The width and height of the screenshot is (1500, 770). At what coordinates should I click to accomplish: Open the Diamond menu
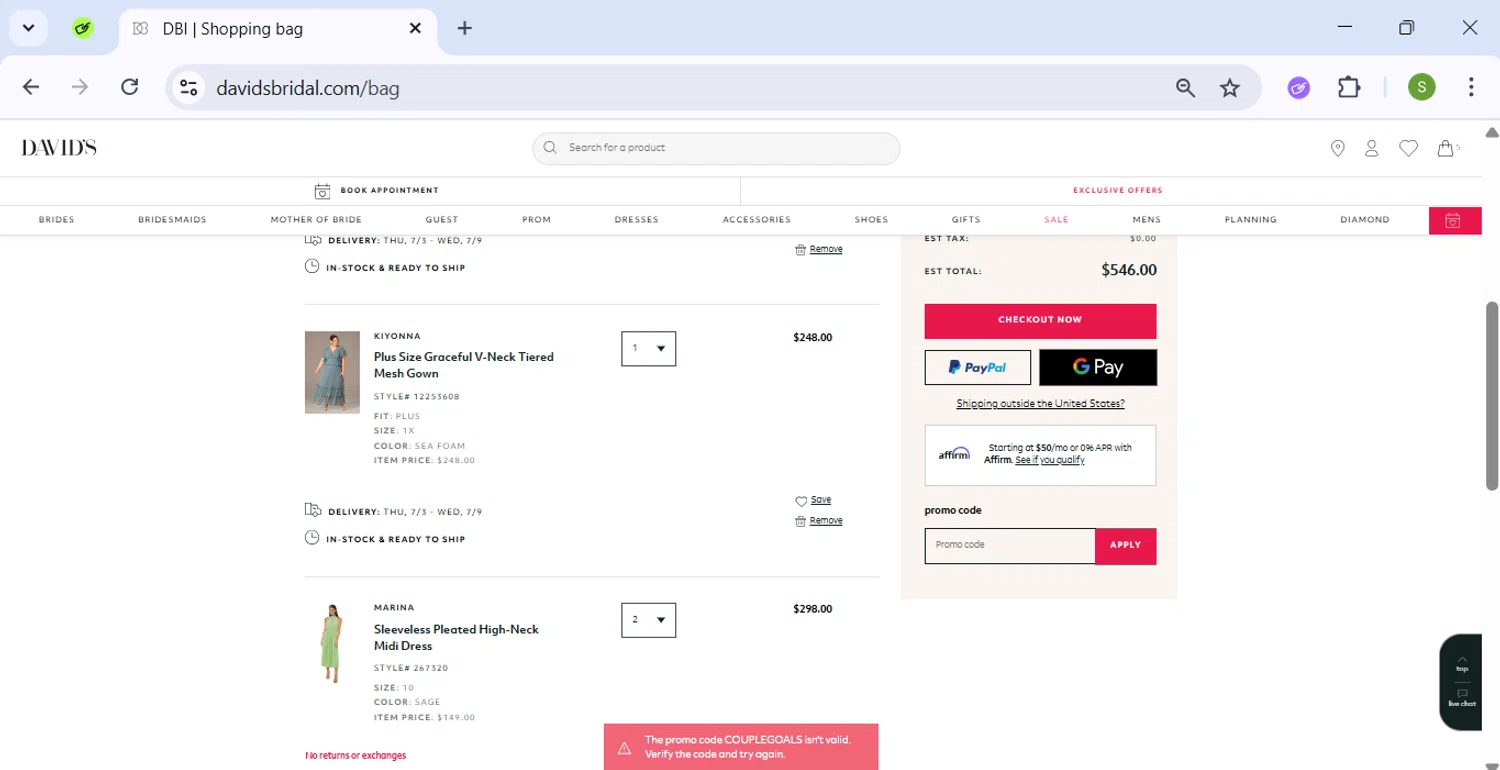[1365, 220]
